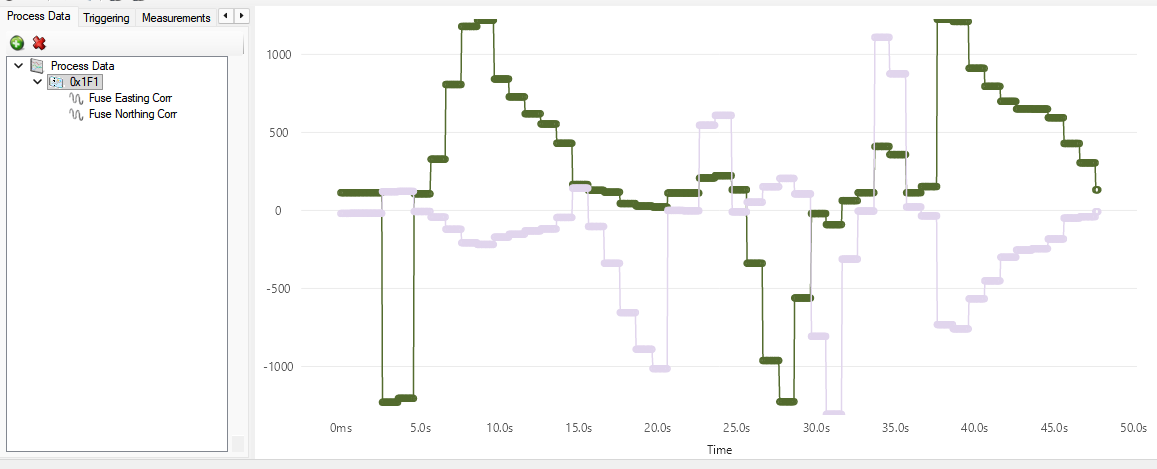Click the chart icon beside the Process Data tree root
This screenshot has width=1157, height=469.
point(37,66)
